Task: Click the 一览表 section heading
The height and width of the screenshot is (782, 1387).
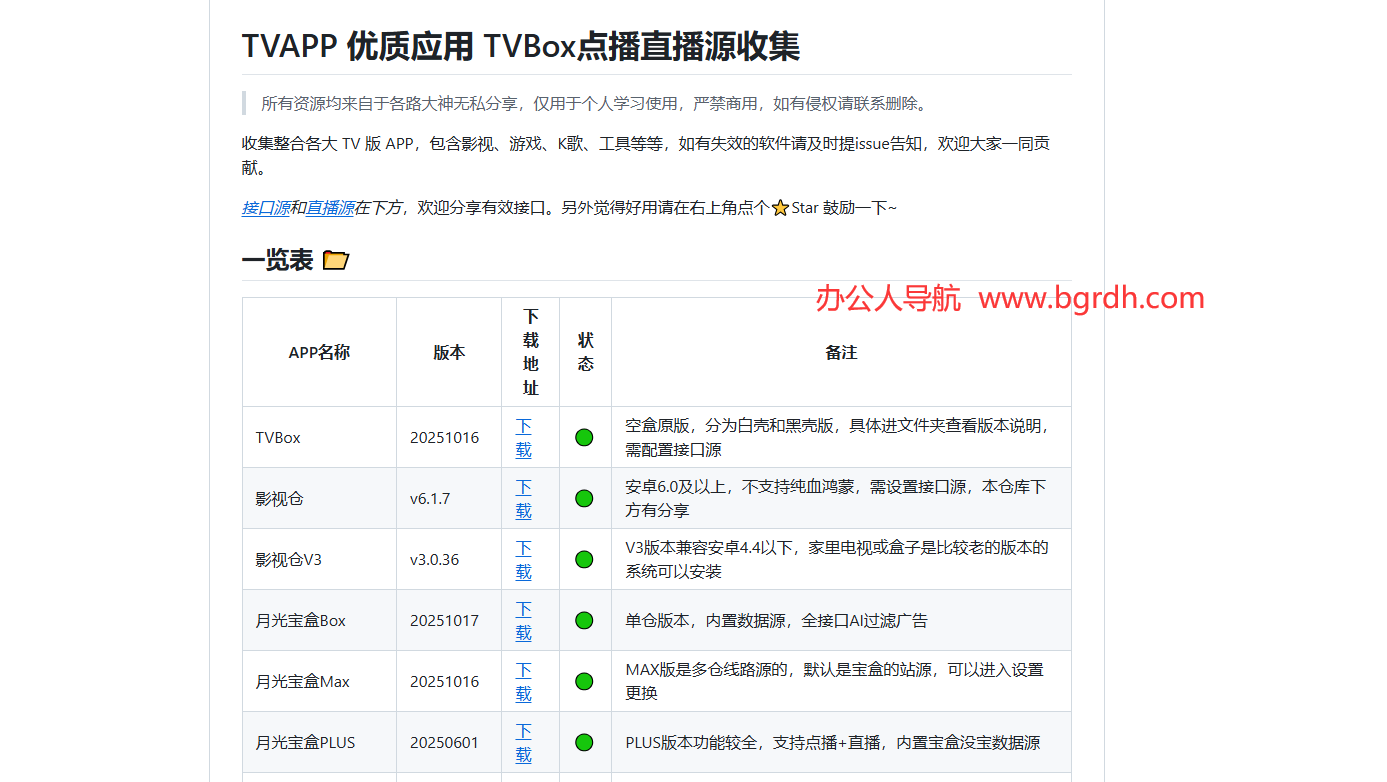Action: [x=277, y=258]
